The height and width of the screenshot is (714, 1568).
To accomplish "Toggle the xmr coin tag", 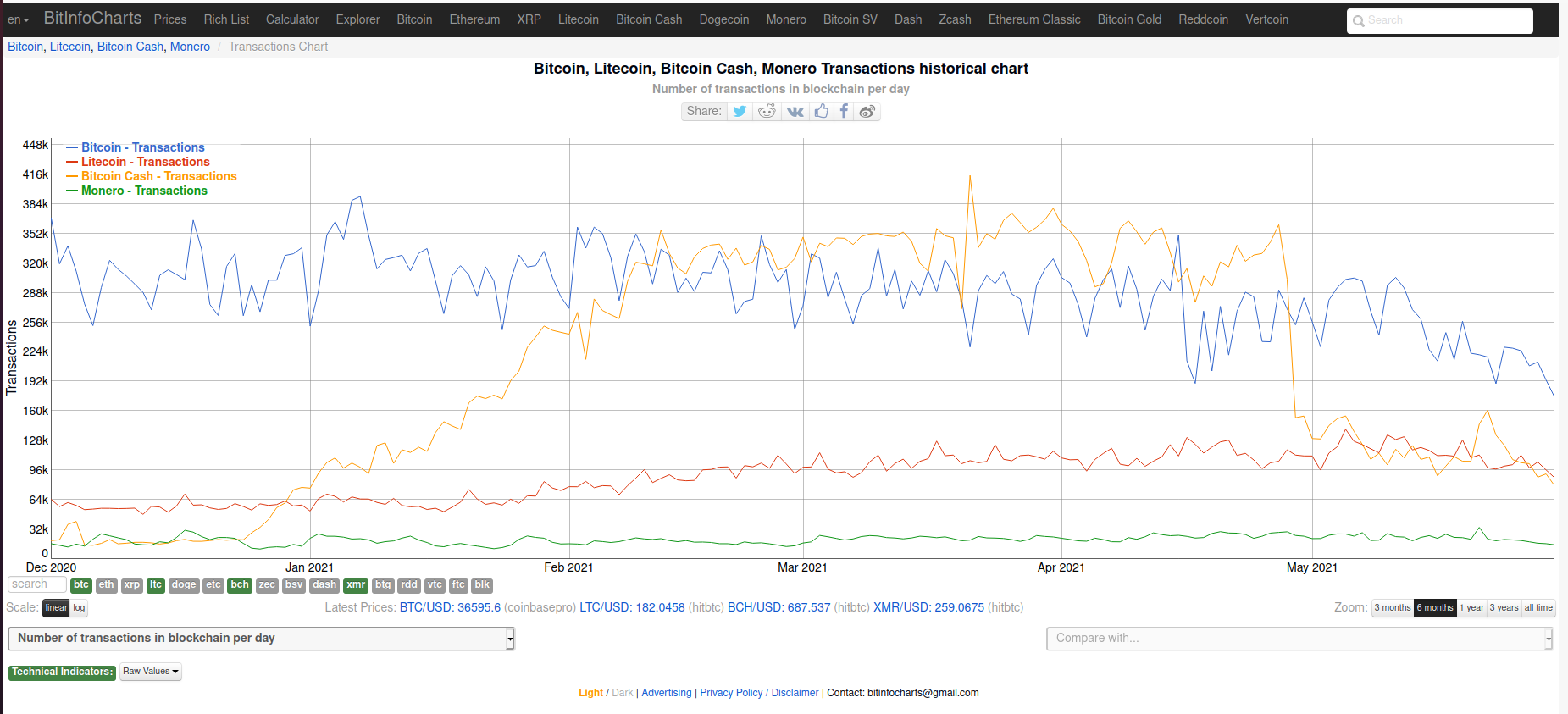I will [356, 585].
